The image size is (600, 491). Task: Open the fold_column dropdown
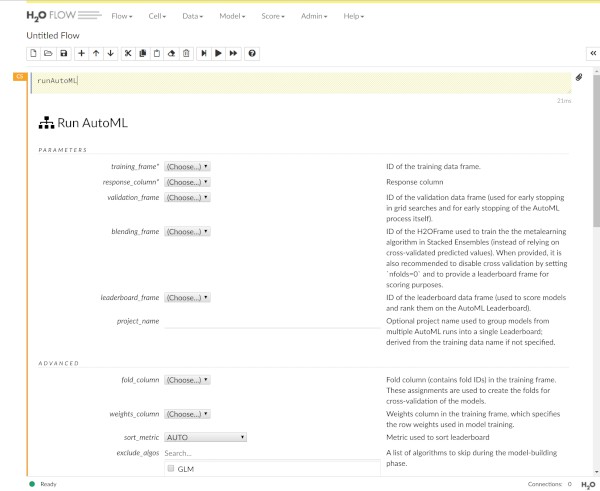(188, 380)
